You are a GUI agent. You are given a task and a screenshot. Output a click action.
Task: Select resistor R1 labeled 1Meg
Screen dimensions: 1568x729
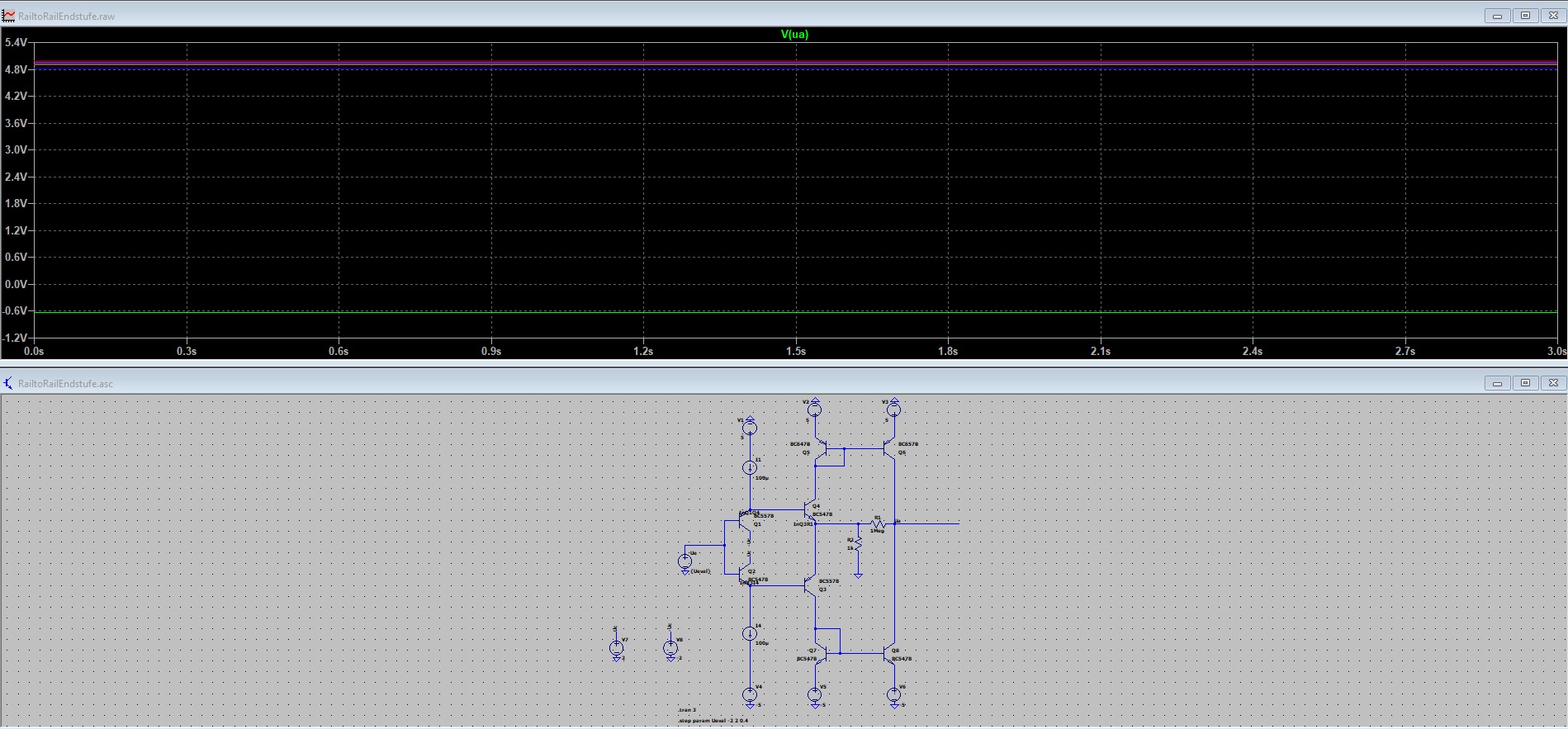tap(878, 523)
